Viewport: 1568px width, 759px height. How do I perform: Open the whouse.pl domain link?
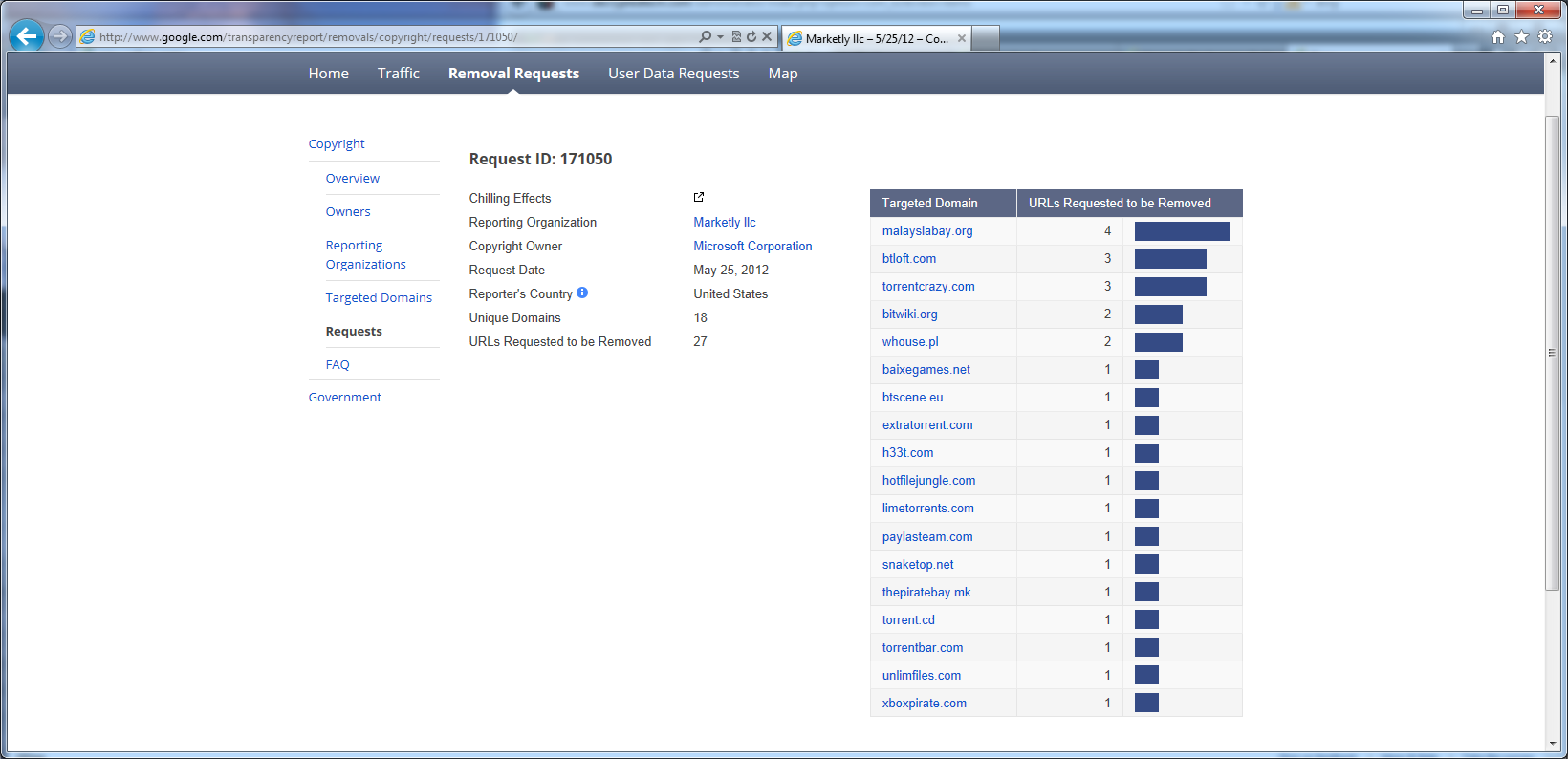pyautogui.click(x=910, y=341)
